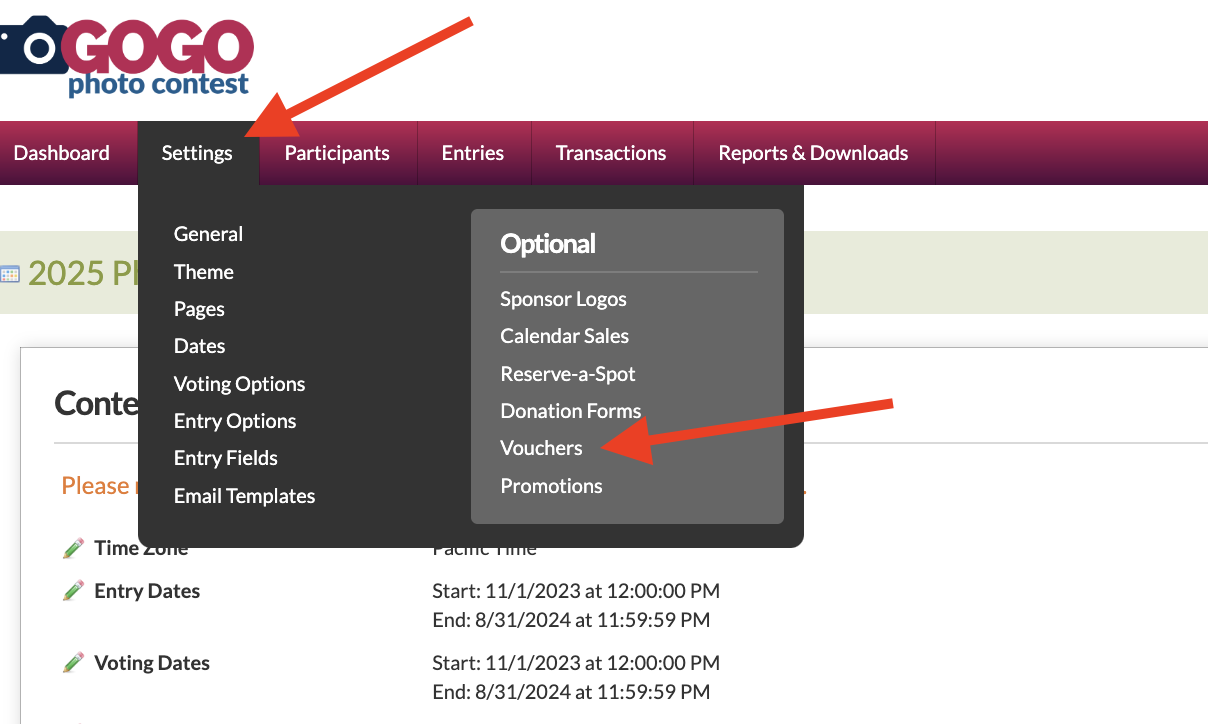Go to the Dashboard tab
Screen dimensions: 1208x724
click(x=62, y=153)
